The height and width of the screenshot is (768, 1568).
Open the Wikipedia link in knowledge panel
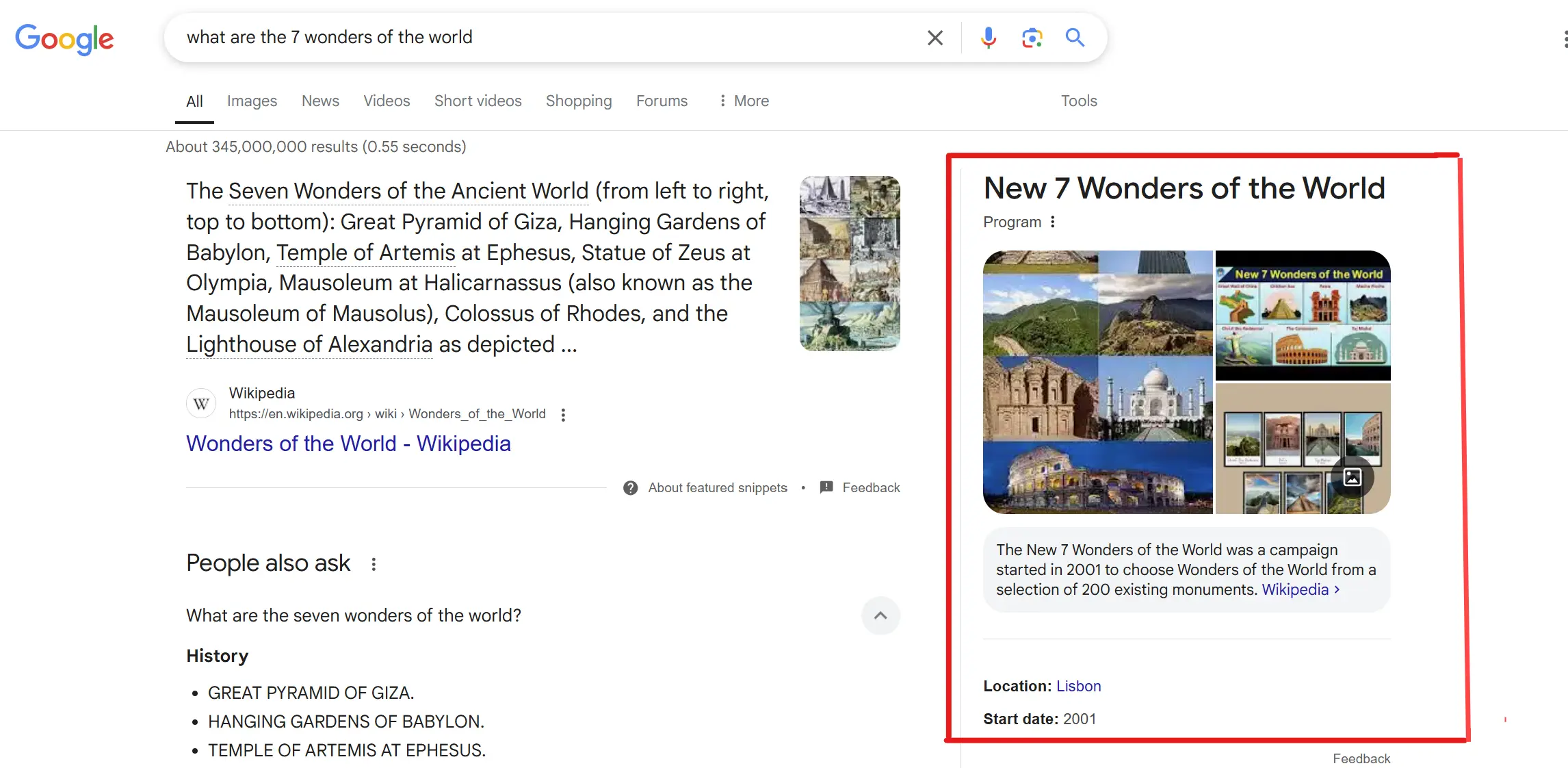(x=1300, y=589)
